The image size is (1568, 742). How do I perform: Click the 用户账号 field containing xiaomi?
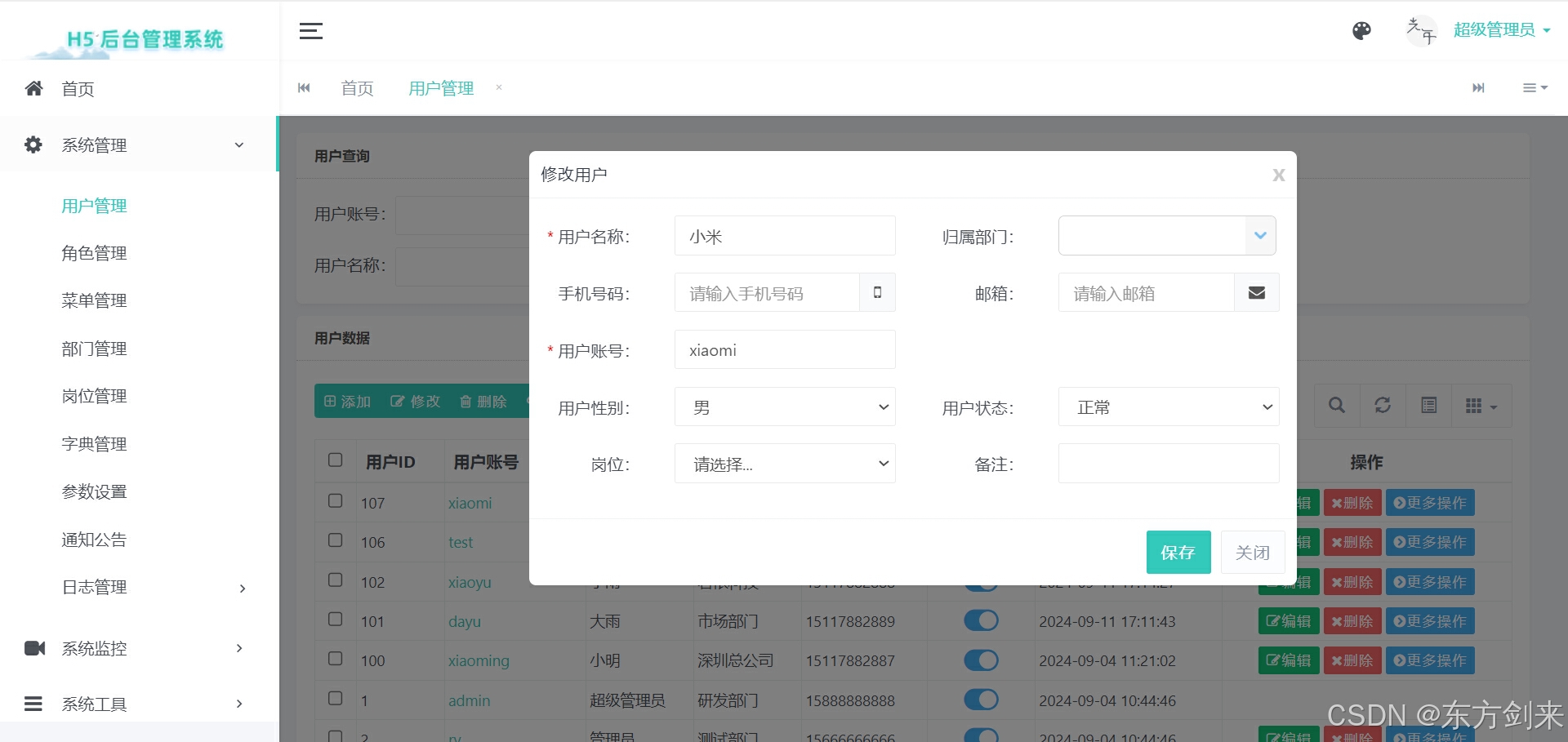pyautogui.click(x=785, y=349)
